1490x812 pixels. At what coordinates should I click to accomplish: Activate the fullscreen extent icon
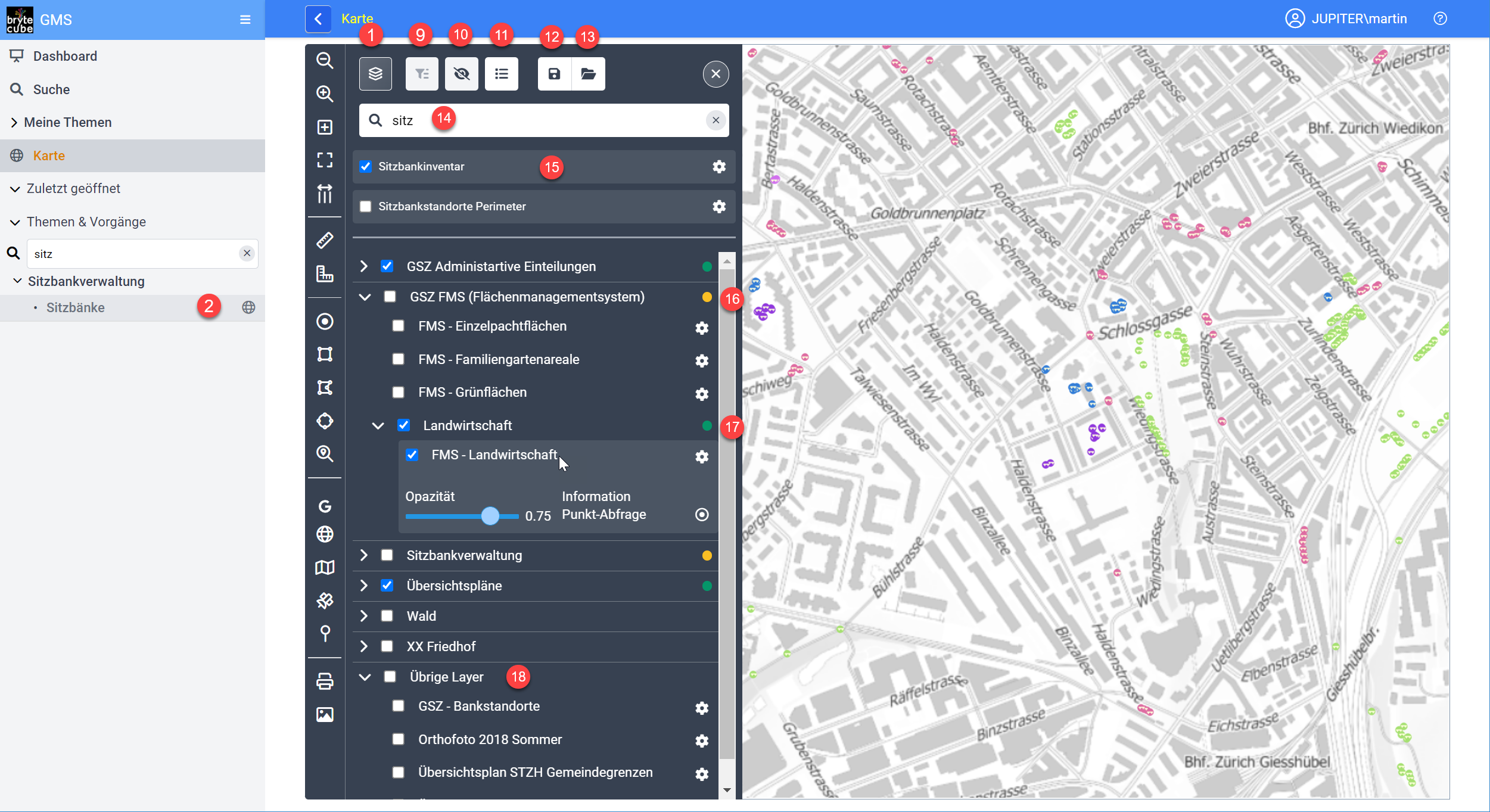(325, 160)
